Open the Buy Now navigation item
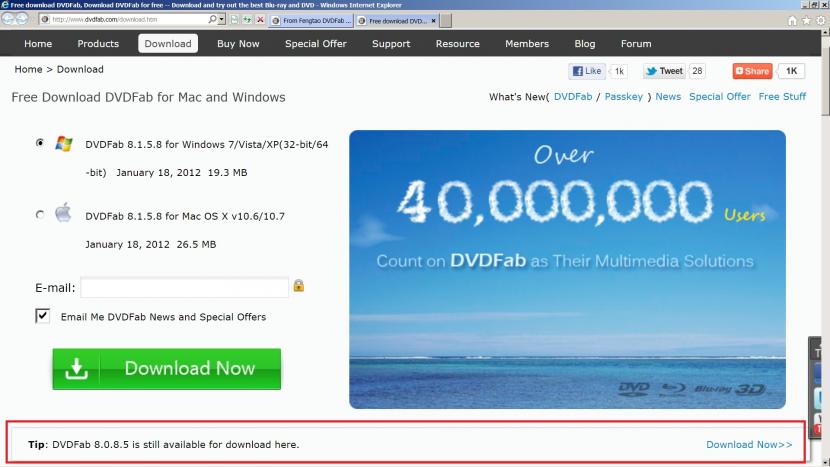This screenshot has width=830, height=467. tap(238, 43)
